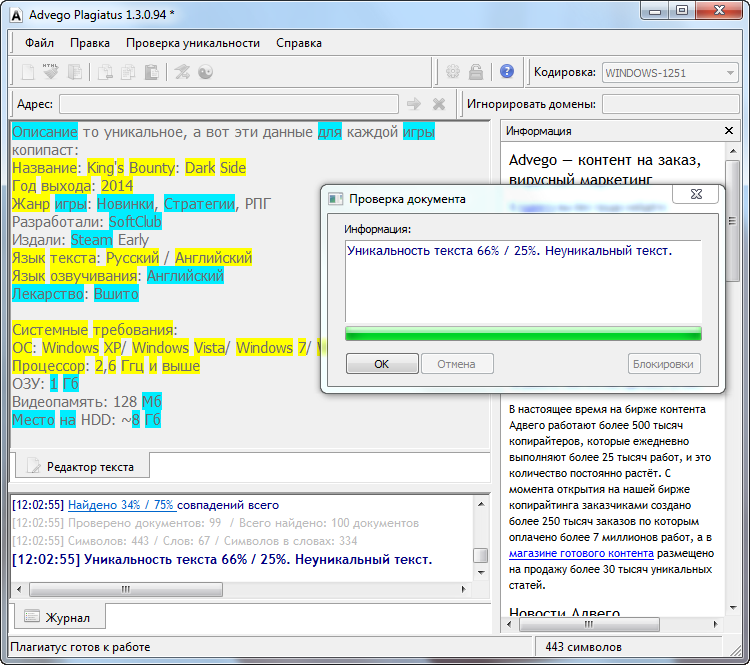Open the Проверка уникальности menu

pyautogui.click(x=193, y=43)
